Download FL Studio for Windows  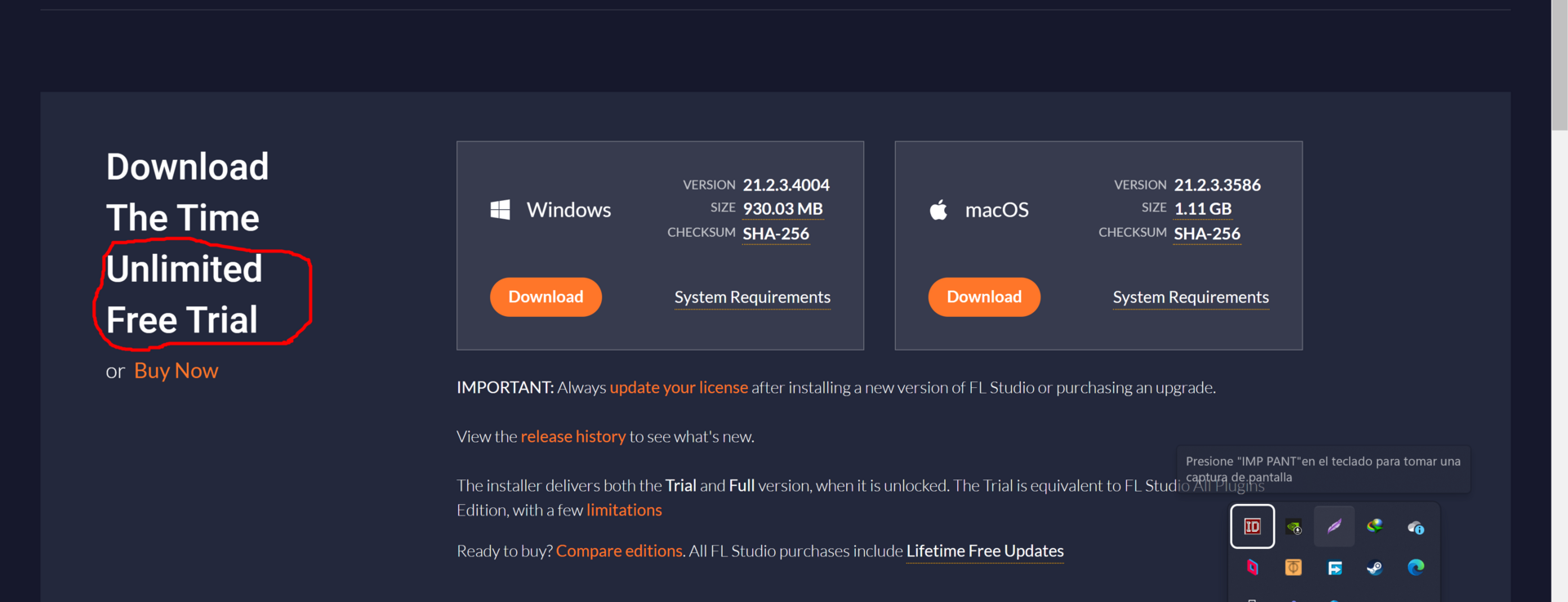pyautogui.click(x=546, y=297)
